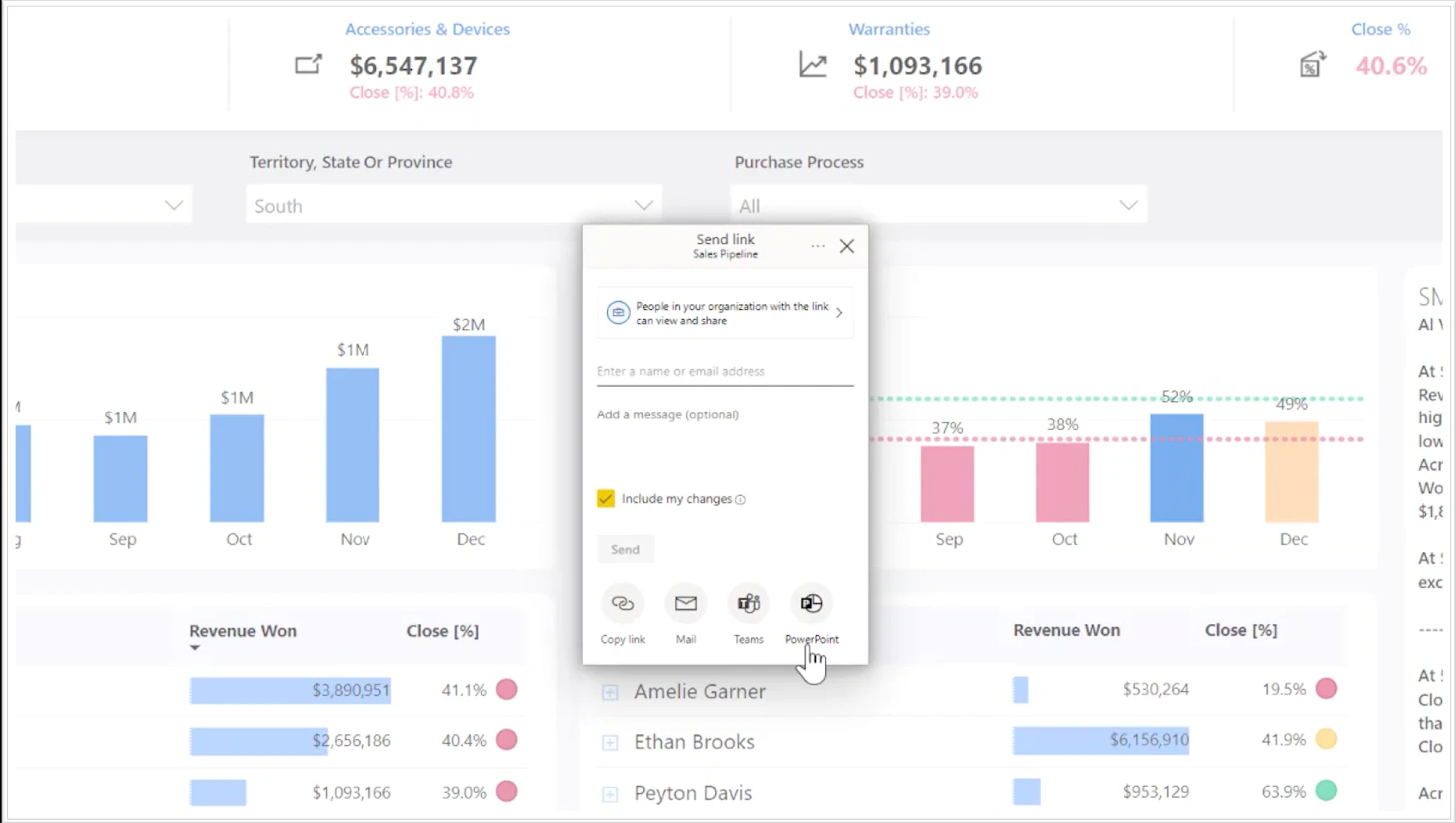
Task: Select the December 49% close rate bar
Action: 1292,471
